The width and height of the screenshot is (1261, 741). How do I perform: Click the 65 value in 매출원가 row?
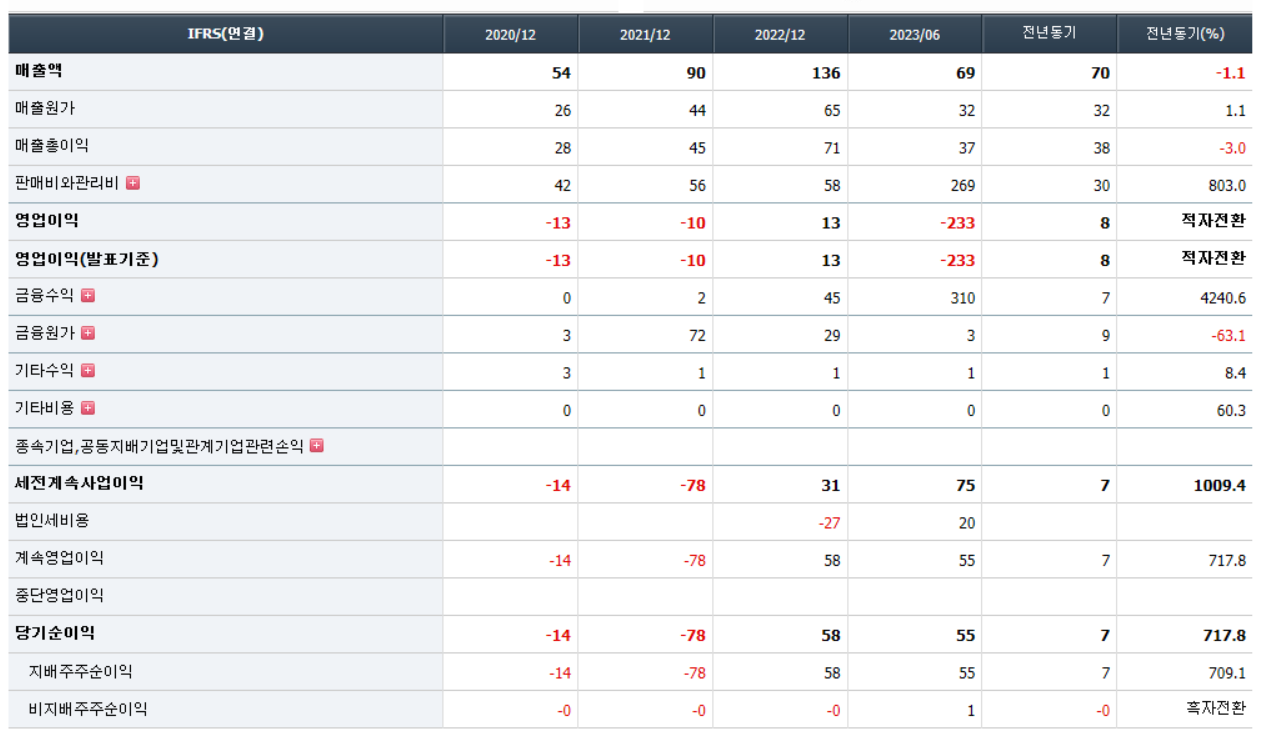coord(832,111)
